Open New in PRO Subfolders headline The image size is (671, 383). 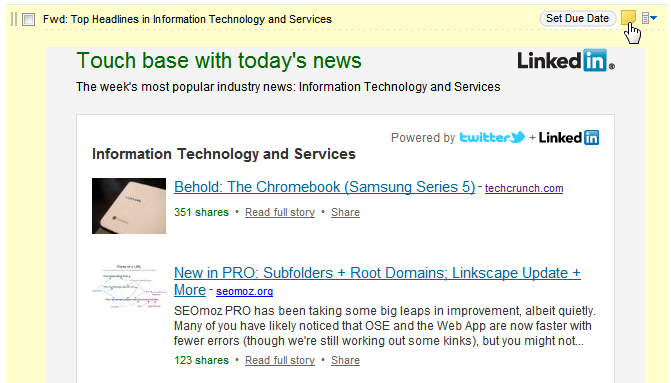pyautogui.click(x=377, y=281)
